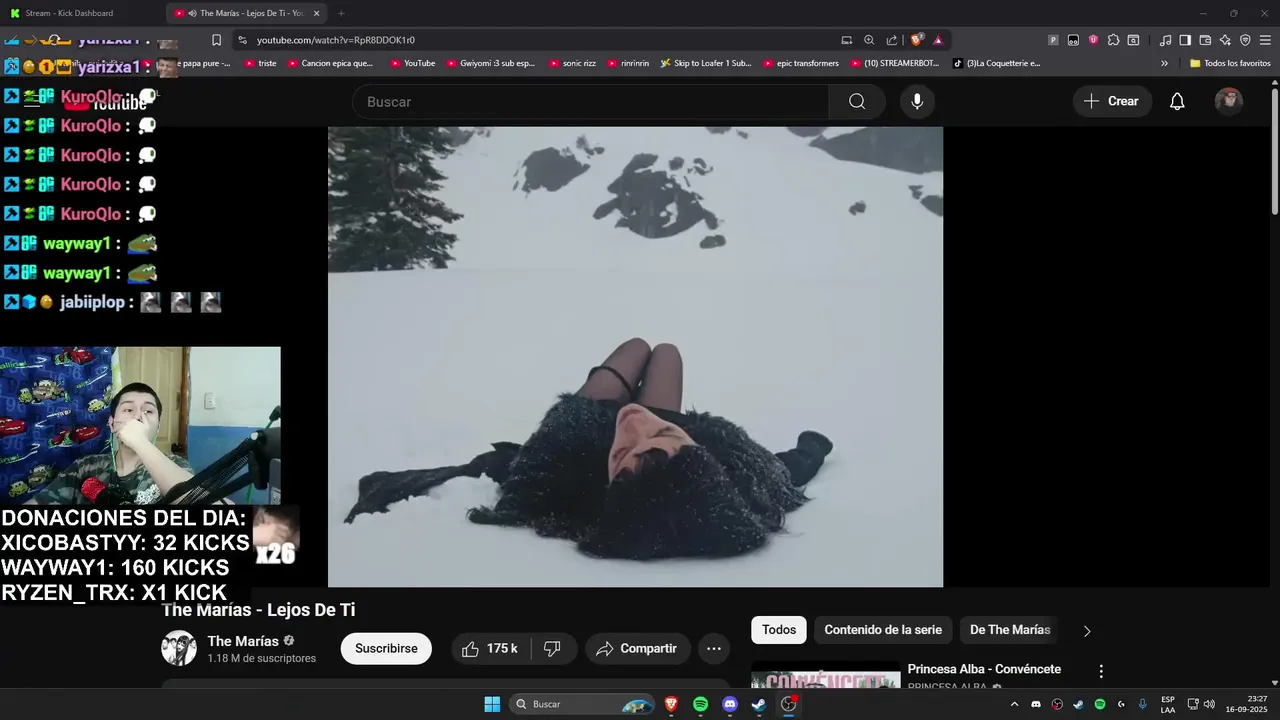Click the video player area
The height and width of the screenshot is (720, 1280).
click(635, 356)
